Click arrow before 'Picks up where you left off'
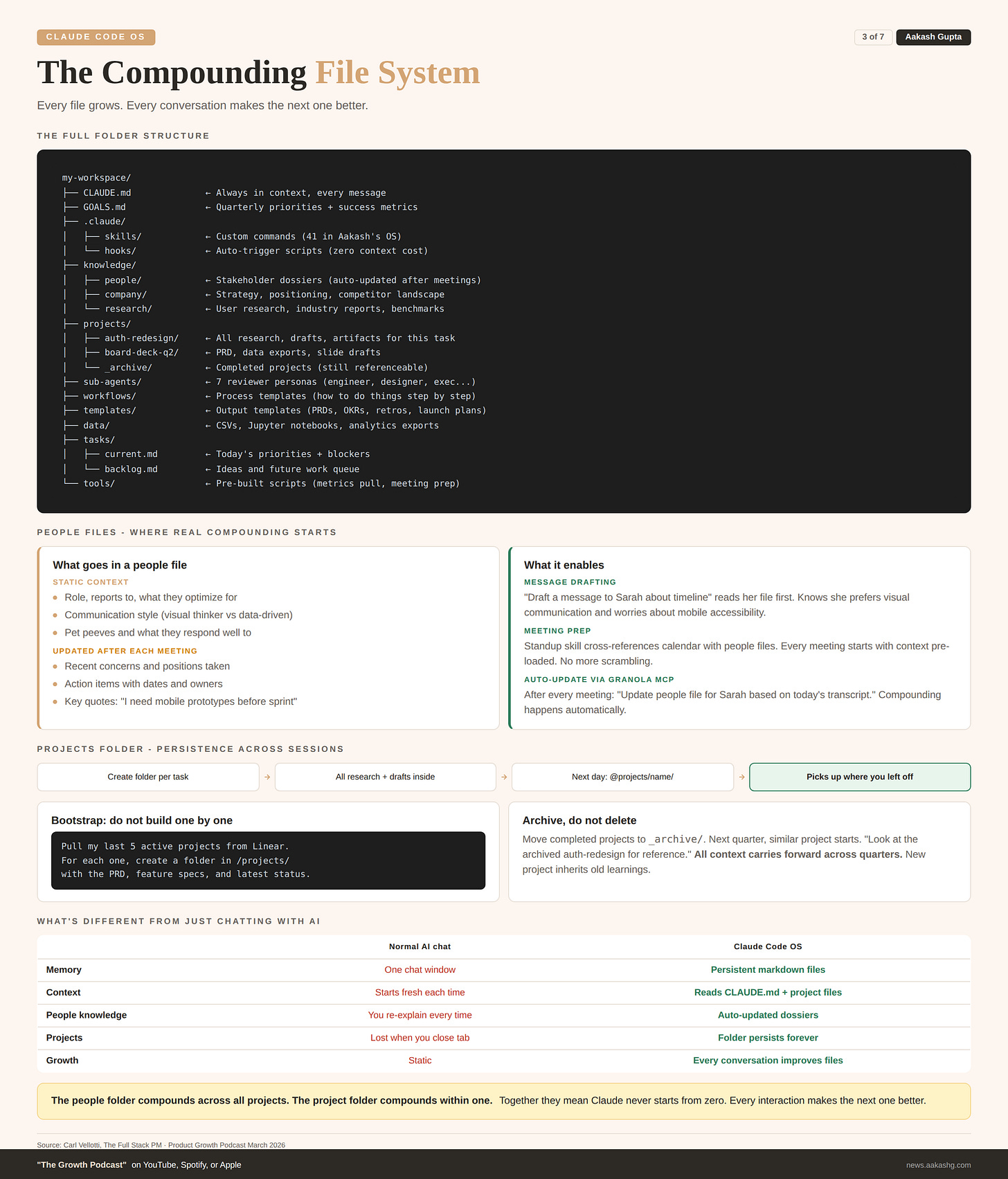Viewport: 1008px width, 1179px height. point(741,777)
